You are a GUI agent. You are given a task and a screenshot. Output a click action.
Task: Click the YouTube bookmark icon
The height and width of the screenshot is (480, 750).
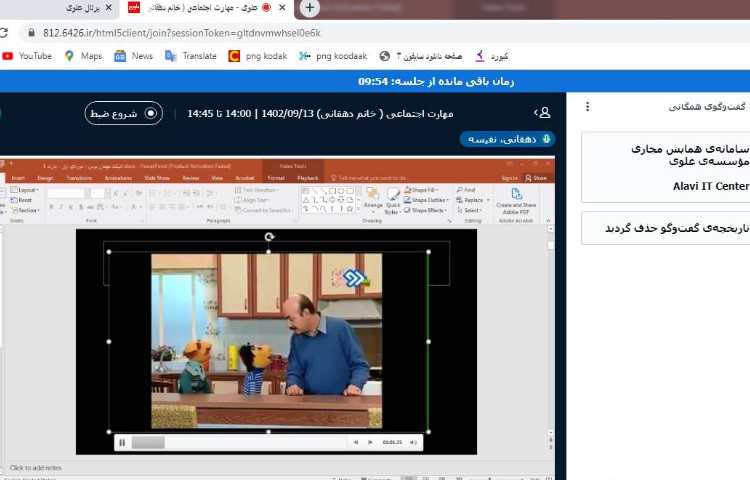click(8, 56)
